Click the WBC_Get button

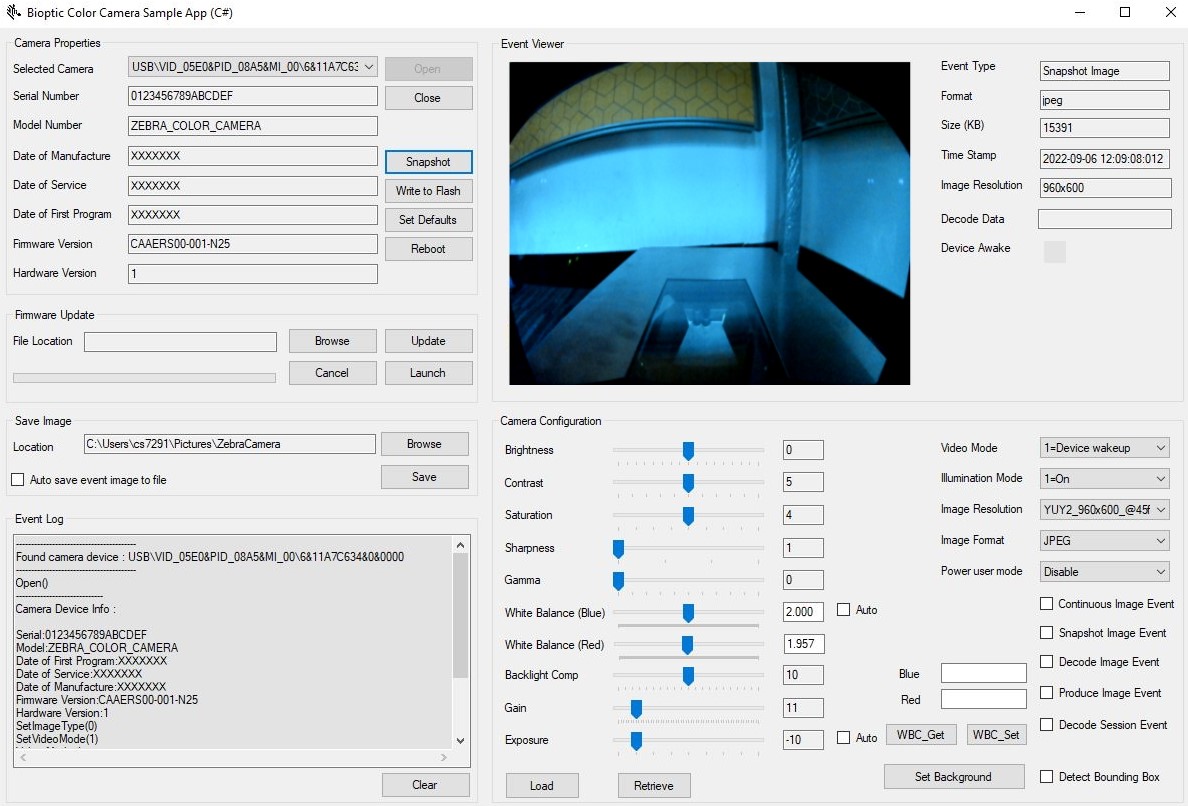[921, 734]
